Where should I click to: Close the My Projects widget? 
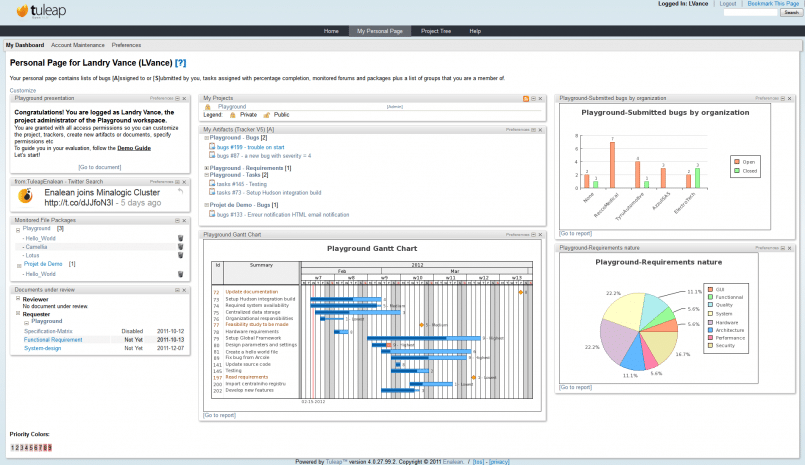(x=540, y=99)
